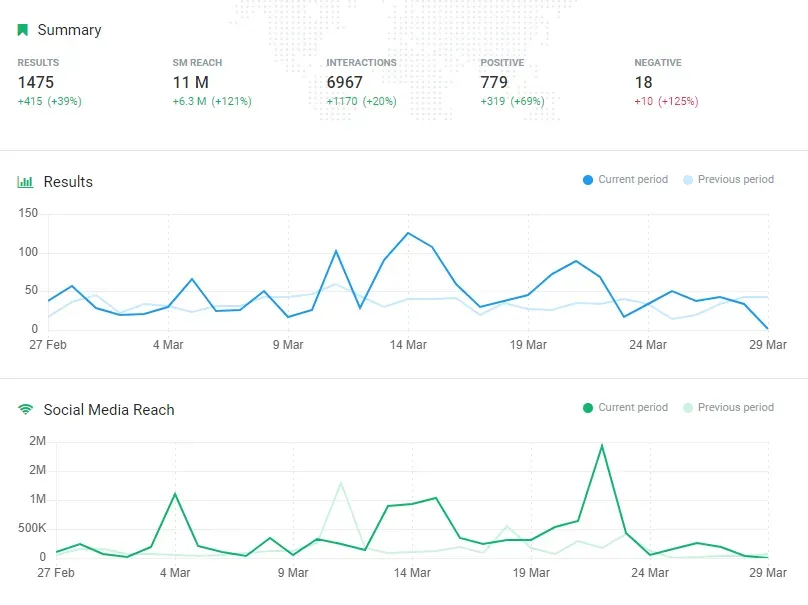Click the Social Media Reach section title
This screenshot has height=605, width=808.
tap(108, 410)
